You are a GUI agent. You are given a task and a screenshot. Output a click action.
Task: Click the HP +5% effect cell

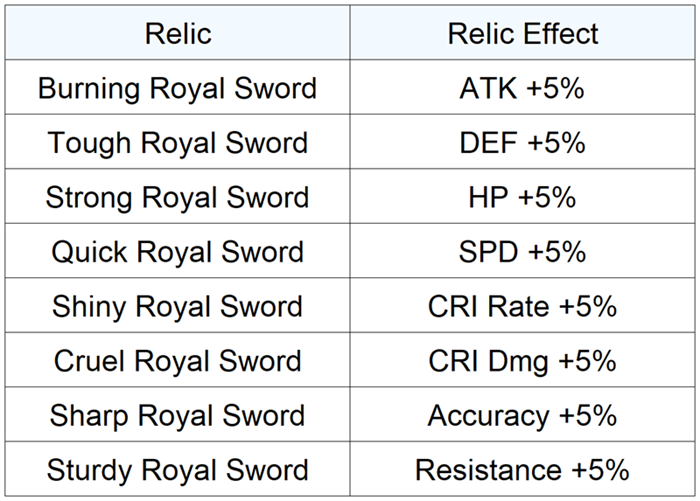[x=522, y=197]
